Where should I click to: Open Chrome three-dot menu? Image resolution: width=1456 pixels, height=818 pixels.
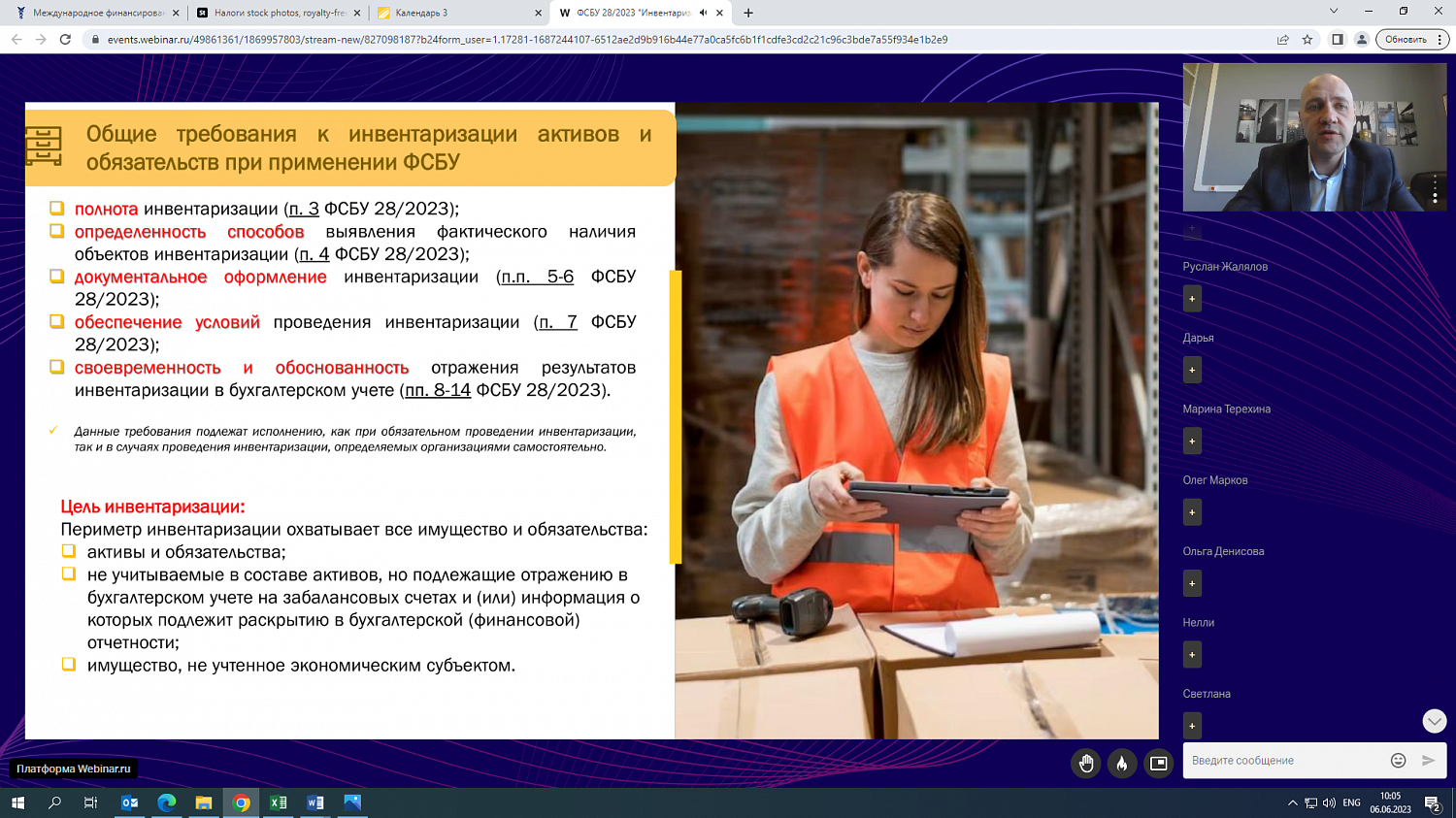pyautogui.click(x=1440, y=40)
